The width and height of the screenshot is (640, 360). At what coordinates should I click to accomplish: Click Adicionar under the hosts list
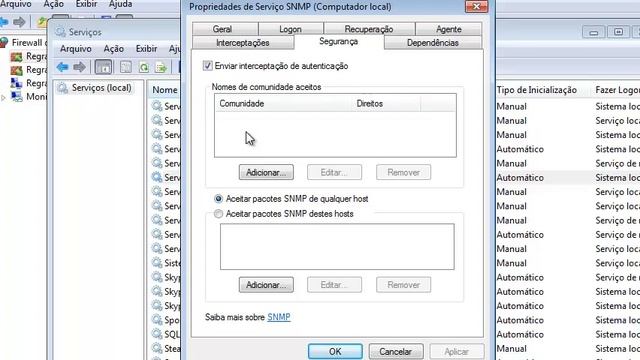[x=266, y=285]
